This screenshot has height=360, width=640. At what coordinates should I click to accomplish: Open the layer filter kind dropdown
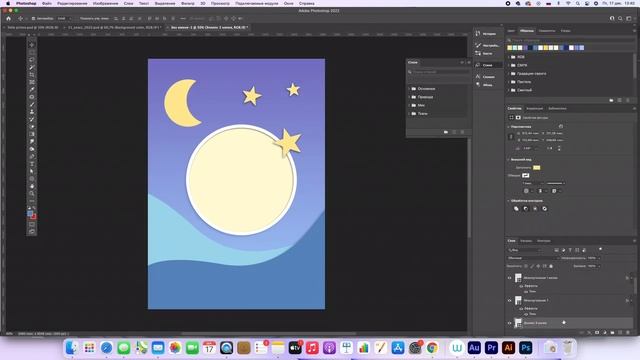(x=525, y=250)
